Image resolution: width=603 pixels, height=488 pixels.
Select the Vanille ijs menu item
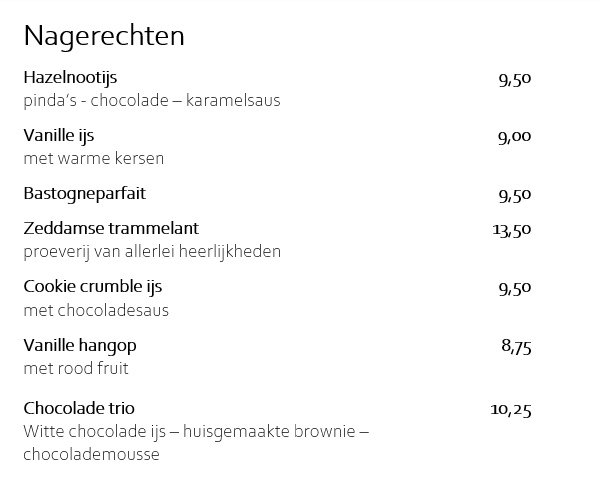click(x=59, y=135)
